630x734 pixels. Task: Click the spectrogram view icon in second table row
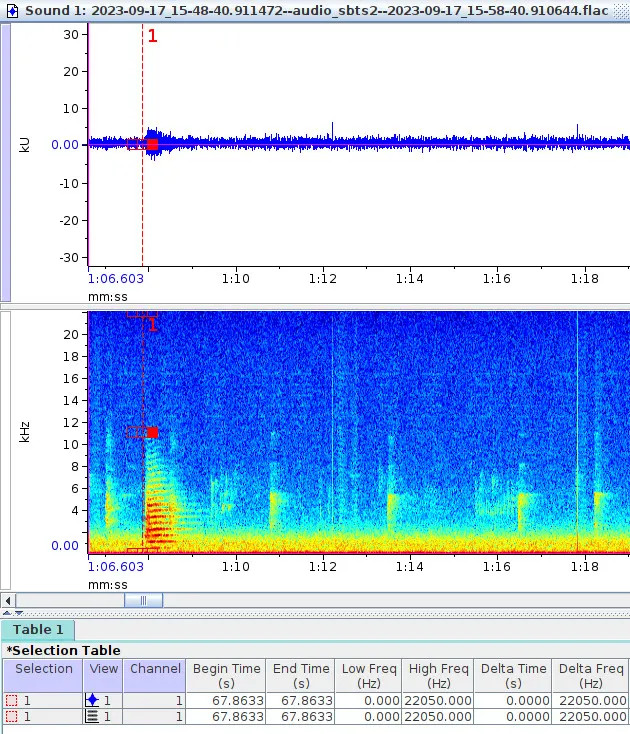93,717
